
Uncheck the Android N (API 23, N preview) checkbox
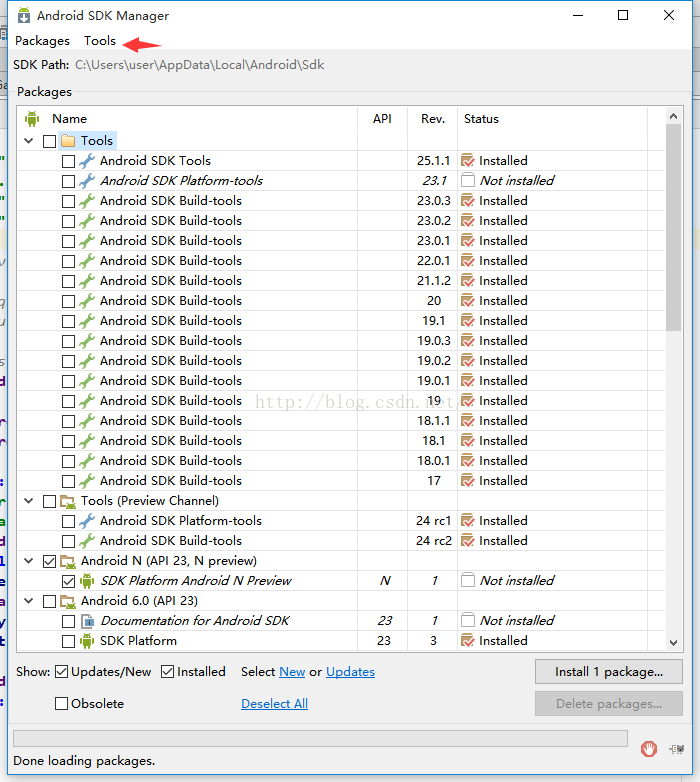point(49,562)
